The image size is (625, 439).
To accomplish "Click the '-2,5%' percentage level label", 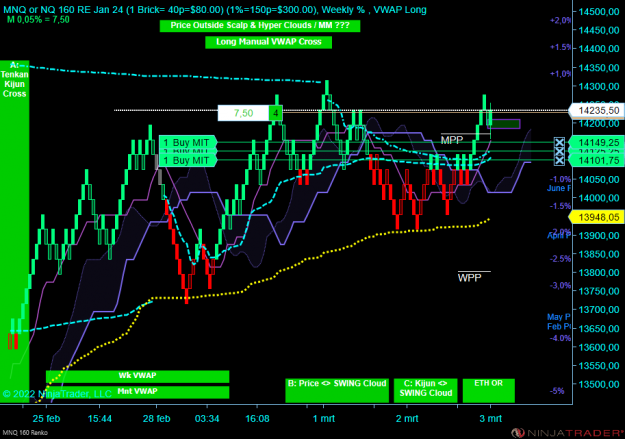I will pyautogui.click(x=561, y=259).
